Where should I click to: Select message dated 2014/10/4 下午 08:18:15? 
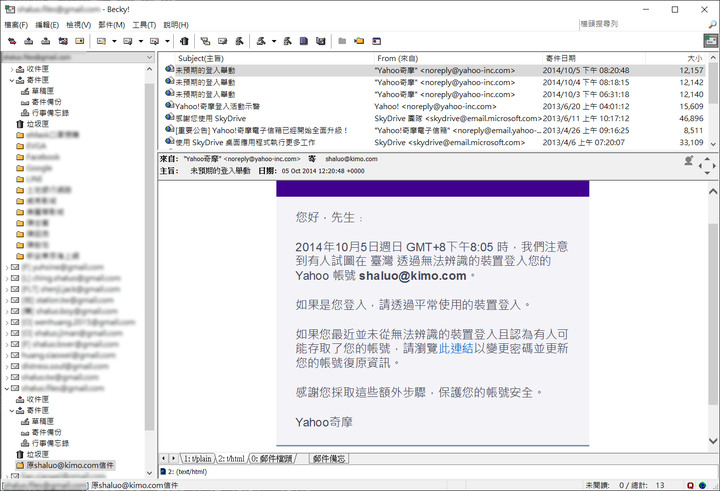click(x=432, y=82)
